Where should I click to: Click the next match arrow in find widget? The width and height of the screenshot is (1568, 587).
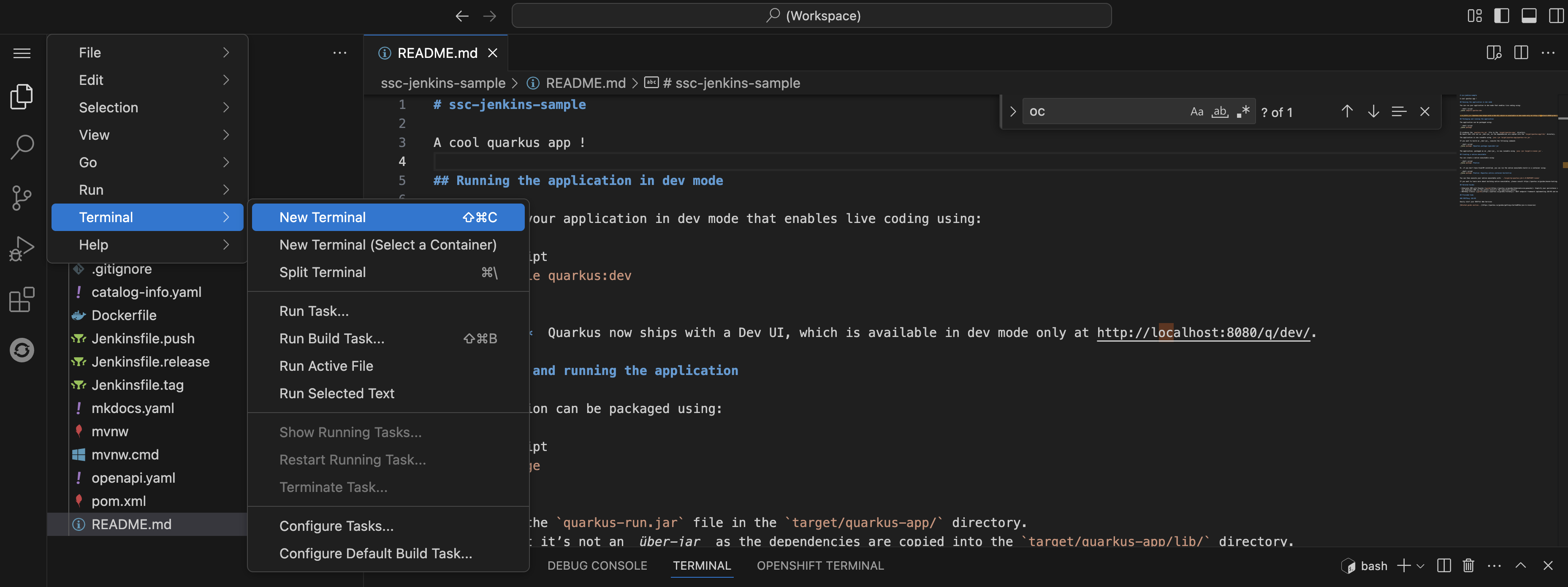(1373, 111)
